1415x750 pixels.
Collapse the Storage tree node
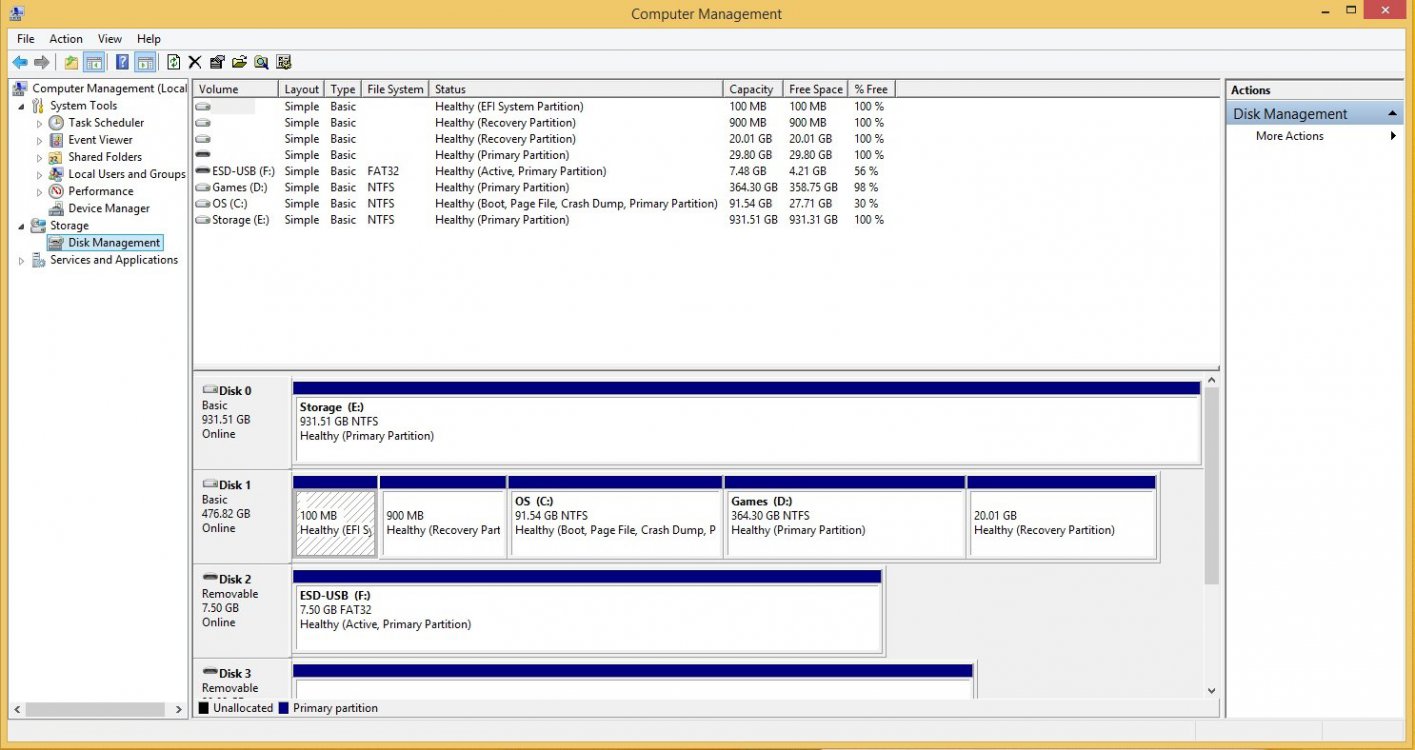pyautogui.click(x=21, y=226)
